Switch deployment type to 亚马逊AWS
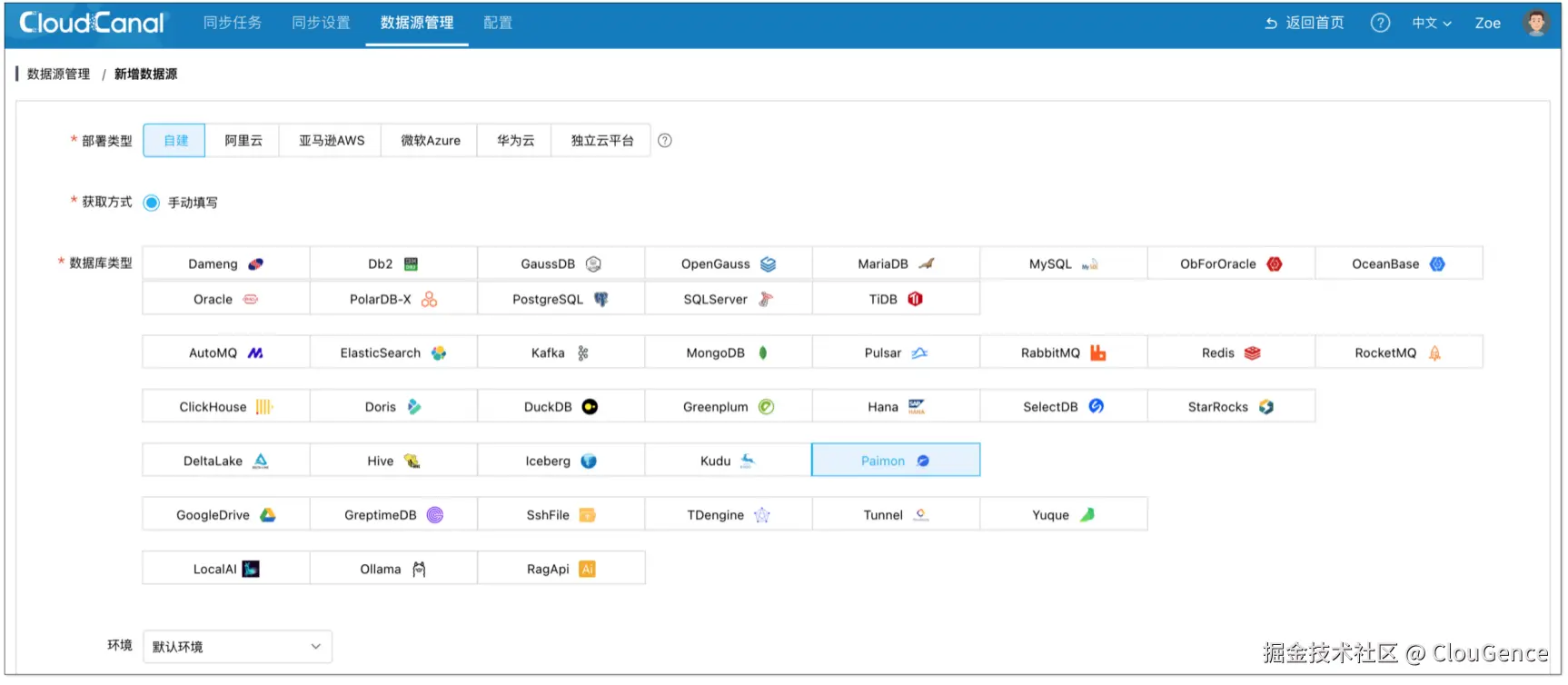 (x=331, y=141)
